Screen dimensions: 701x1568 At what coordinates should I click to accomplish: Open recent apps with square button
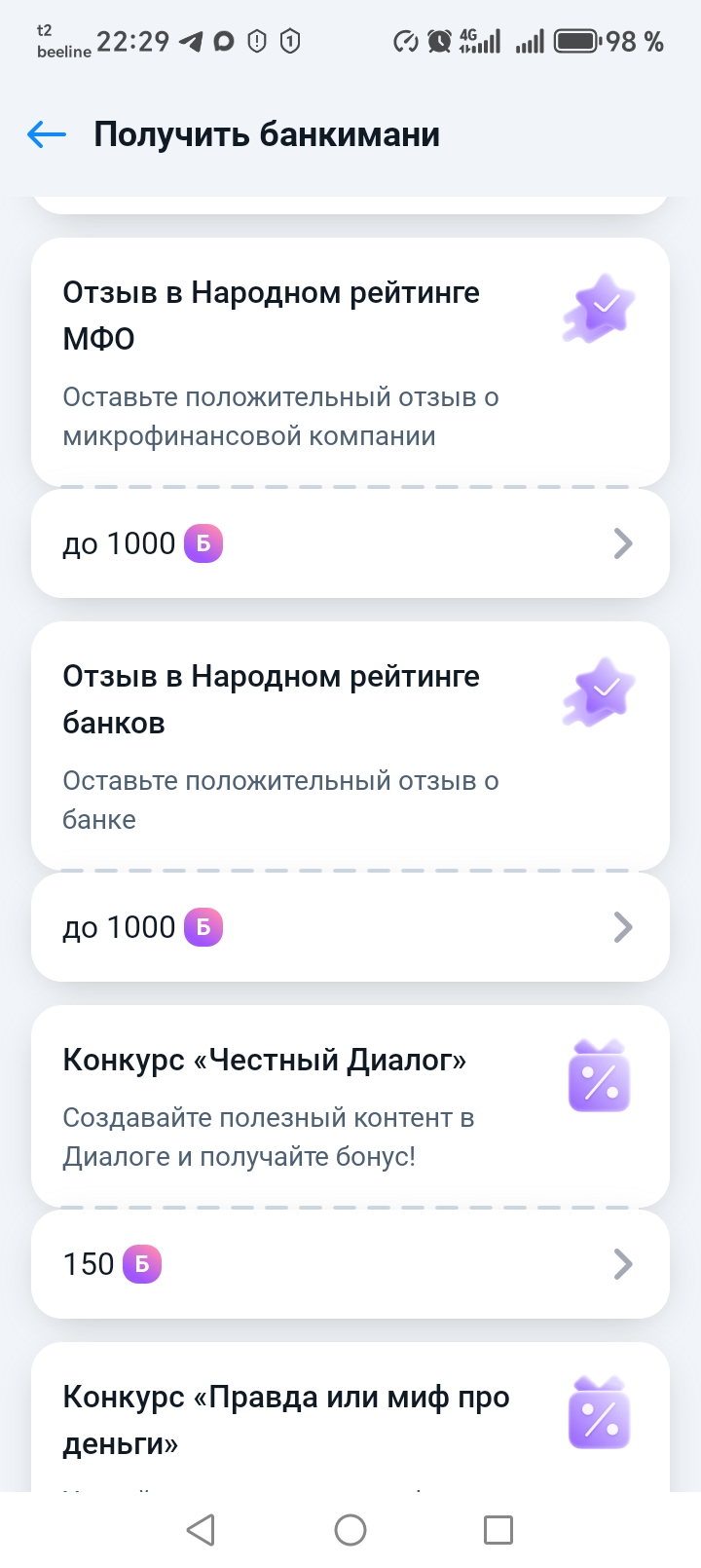(498, 1530)
